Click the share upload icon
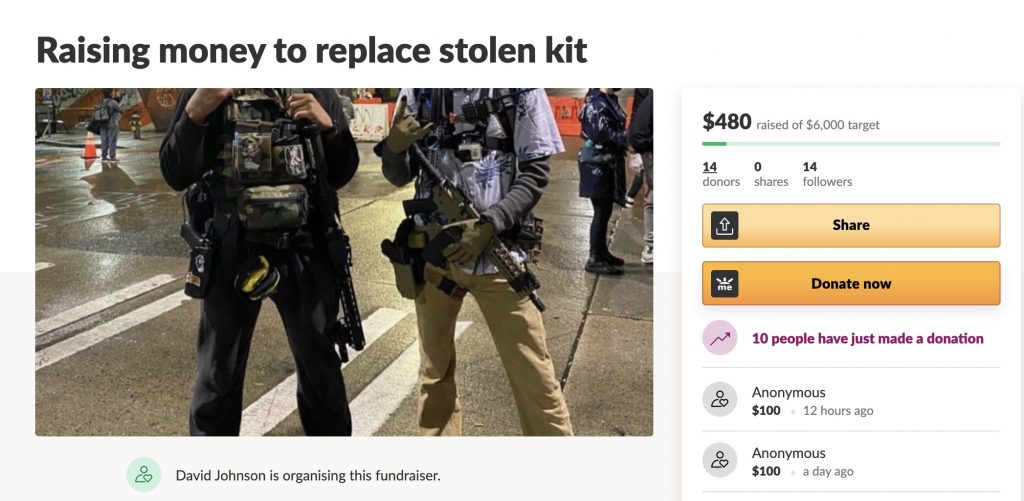 [724, 225]
